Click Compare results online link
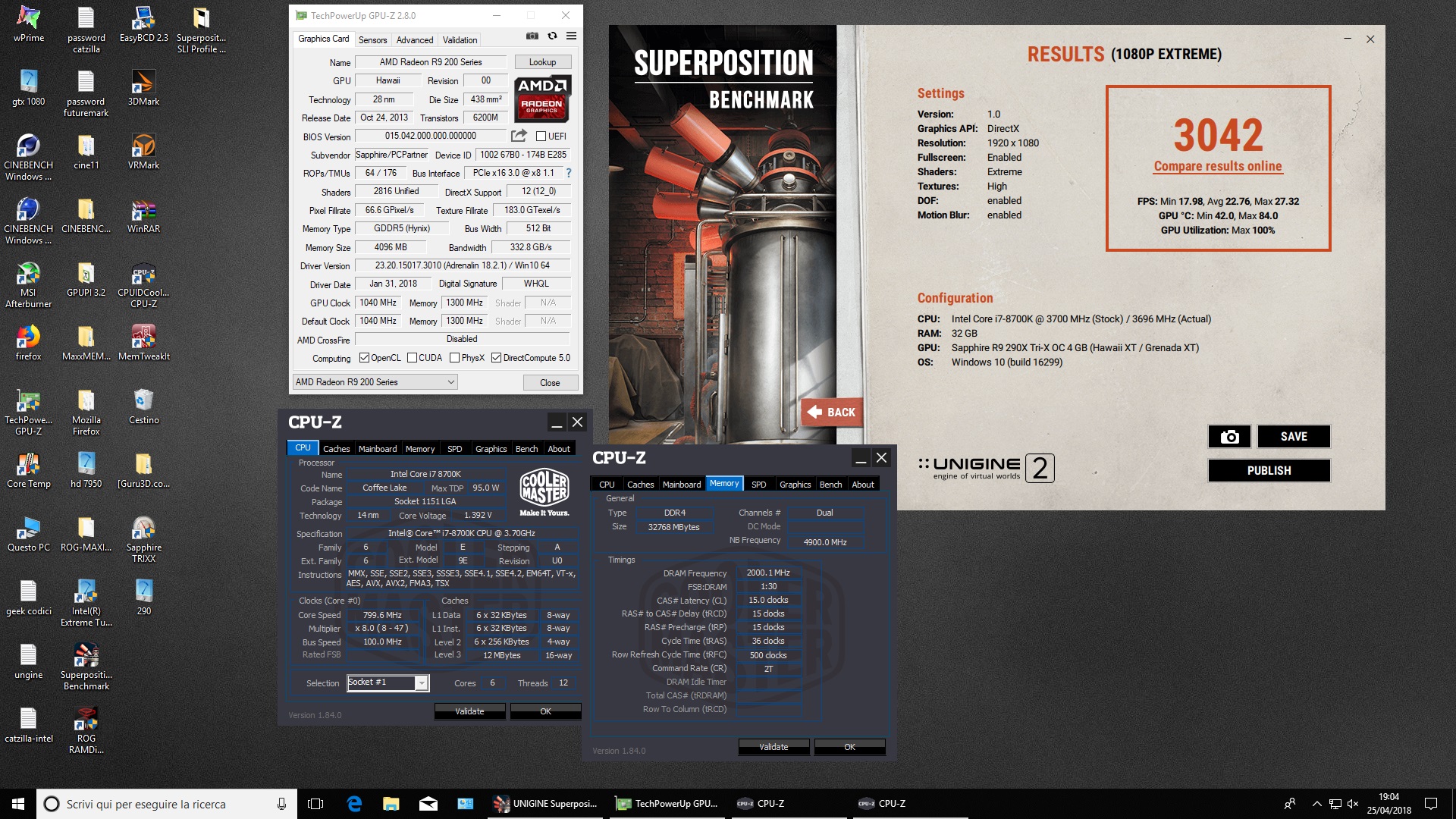 coord(1218,166)
